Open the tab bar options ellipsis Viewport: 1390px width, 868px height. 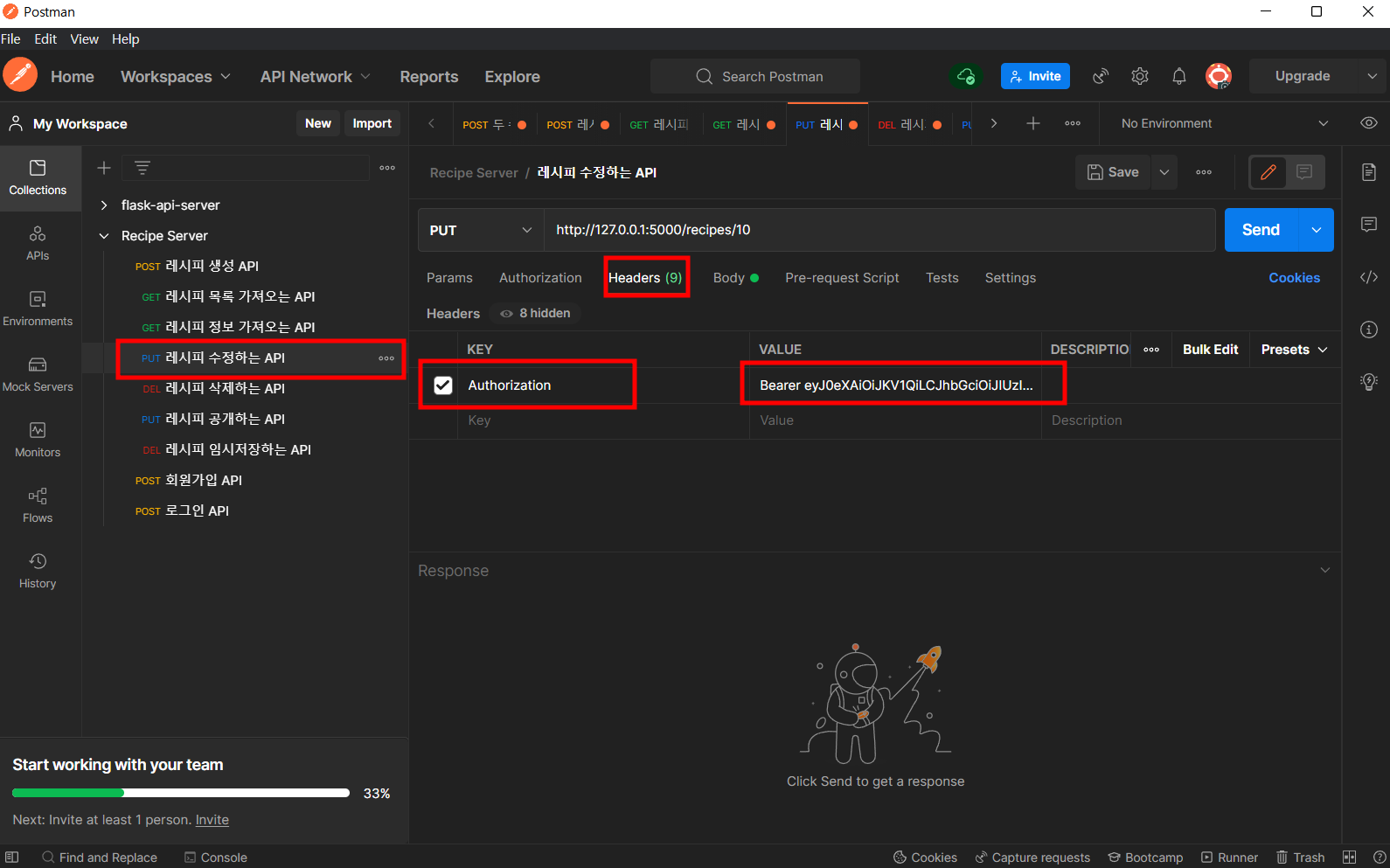point(1073,123)
